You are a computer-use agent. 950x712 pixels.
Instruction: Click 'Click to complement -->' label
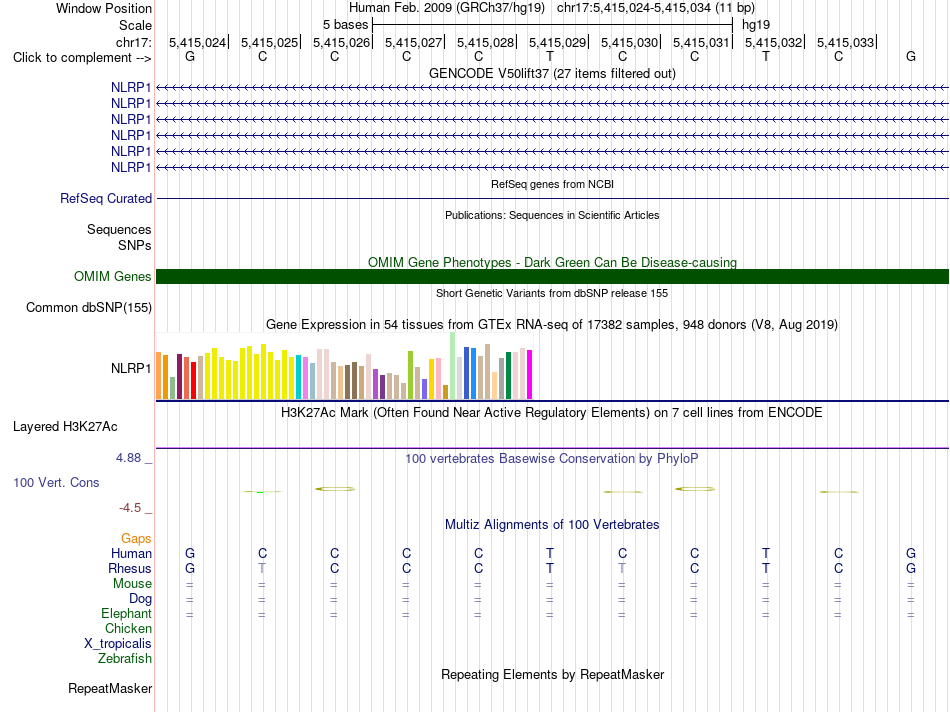click(x=82, y=58)
